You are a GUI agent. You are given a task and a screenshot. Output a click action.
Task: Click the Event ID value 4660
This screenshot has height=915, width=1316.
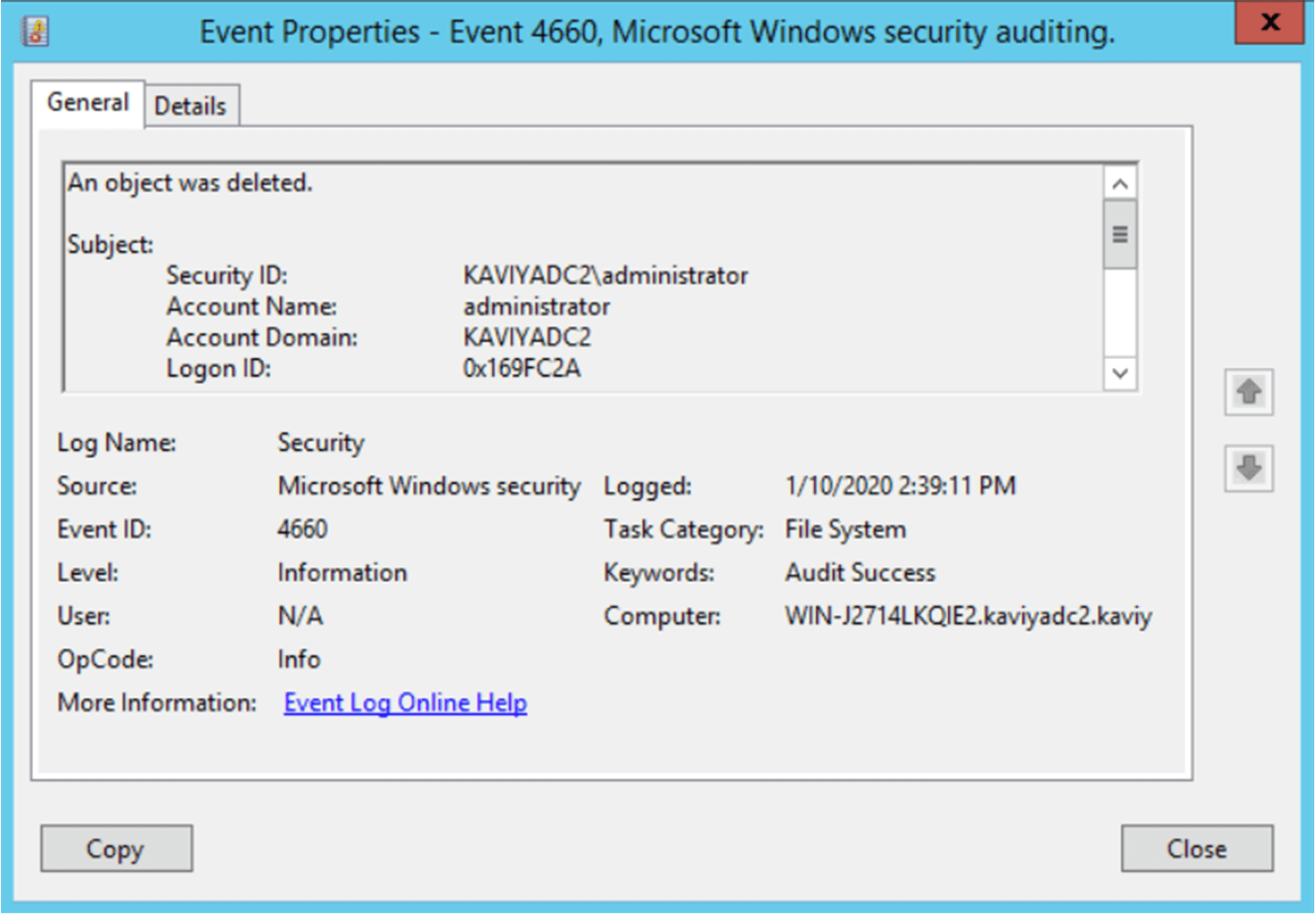click(x=303, y=529)
